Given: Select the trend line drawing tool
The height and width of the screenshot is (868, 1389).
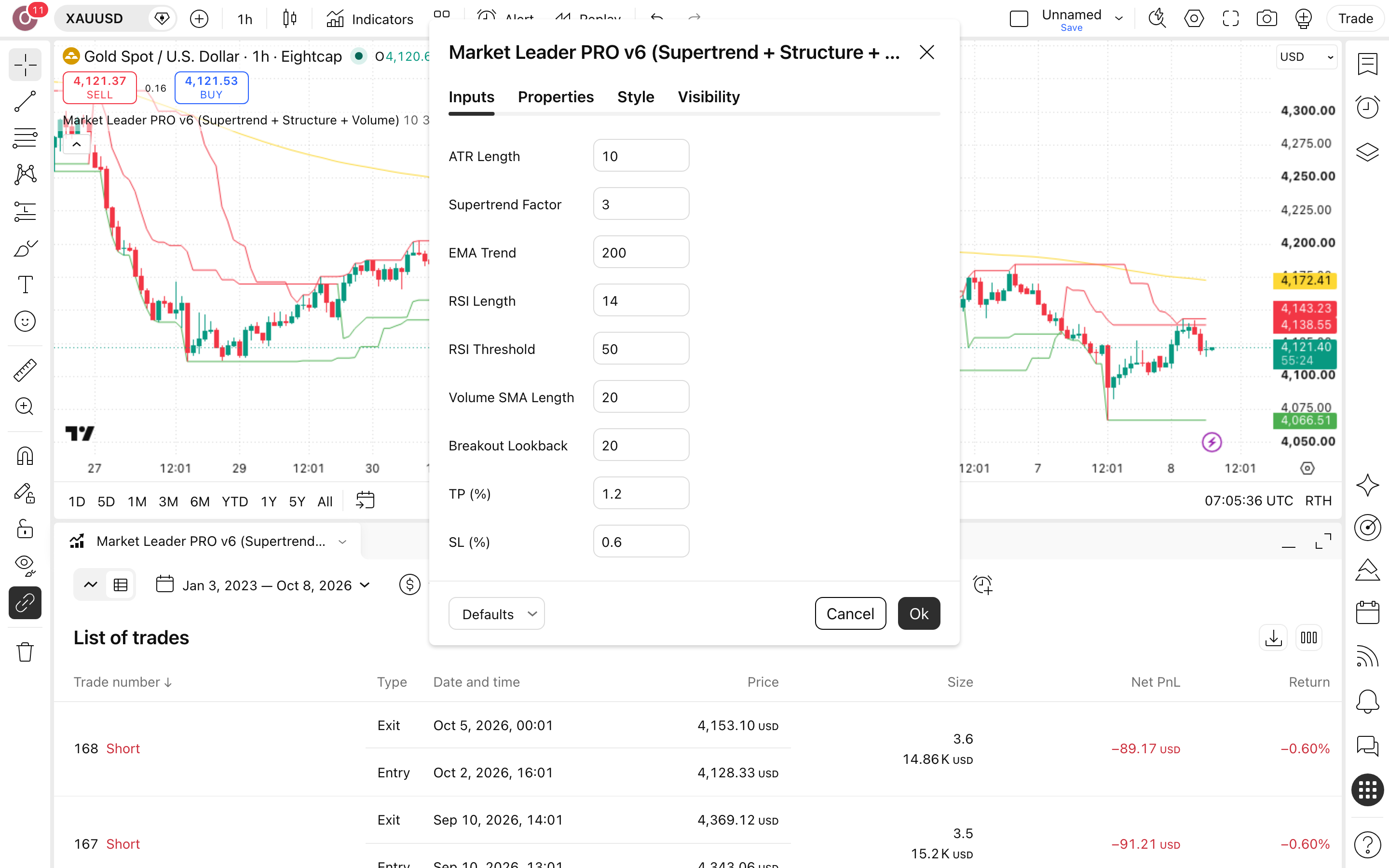Looking at the screenshot, I should 25,102.
